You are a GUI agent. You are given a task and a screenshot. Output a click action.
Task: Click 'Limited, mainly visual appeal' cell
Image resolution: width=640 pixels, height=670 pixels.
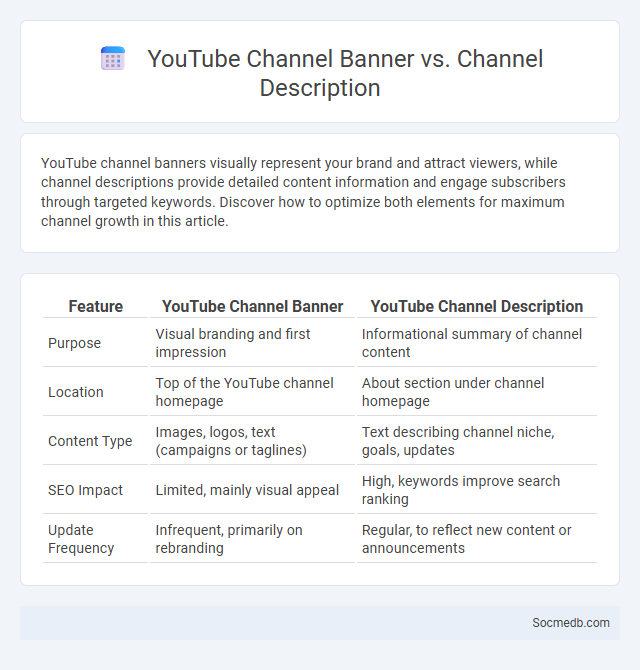click(252, 490)
